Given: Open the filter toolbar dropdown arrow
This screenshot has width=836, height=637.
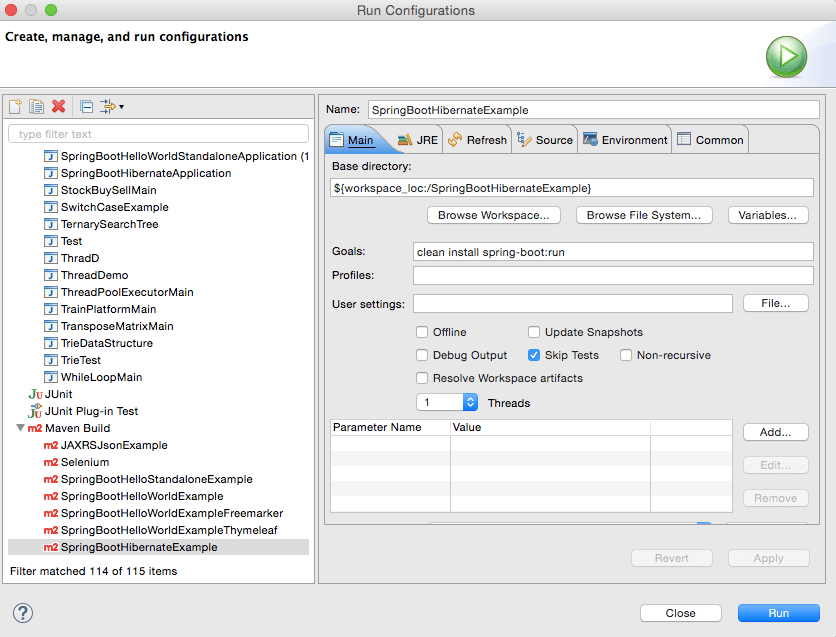Looking at the screenshot, I should [x=119, y=106].
